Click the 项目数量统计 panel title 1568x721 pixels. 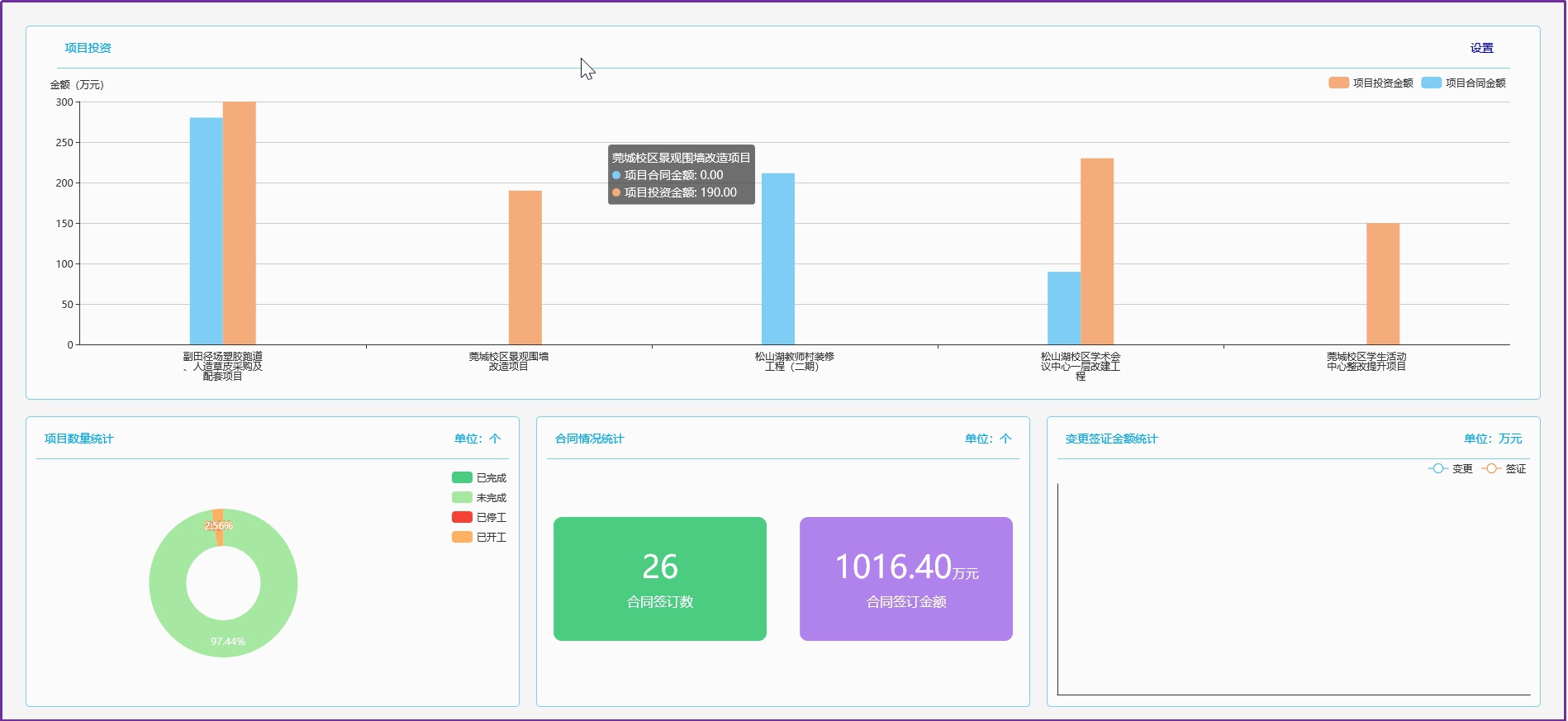[x=78, y=439]
